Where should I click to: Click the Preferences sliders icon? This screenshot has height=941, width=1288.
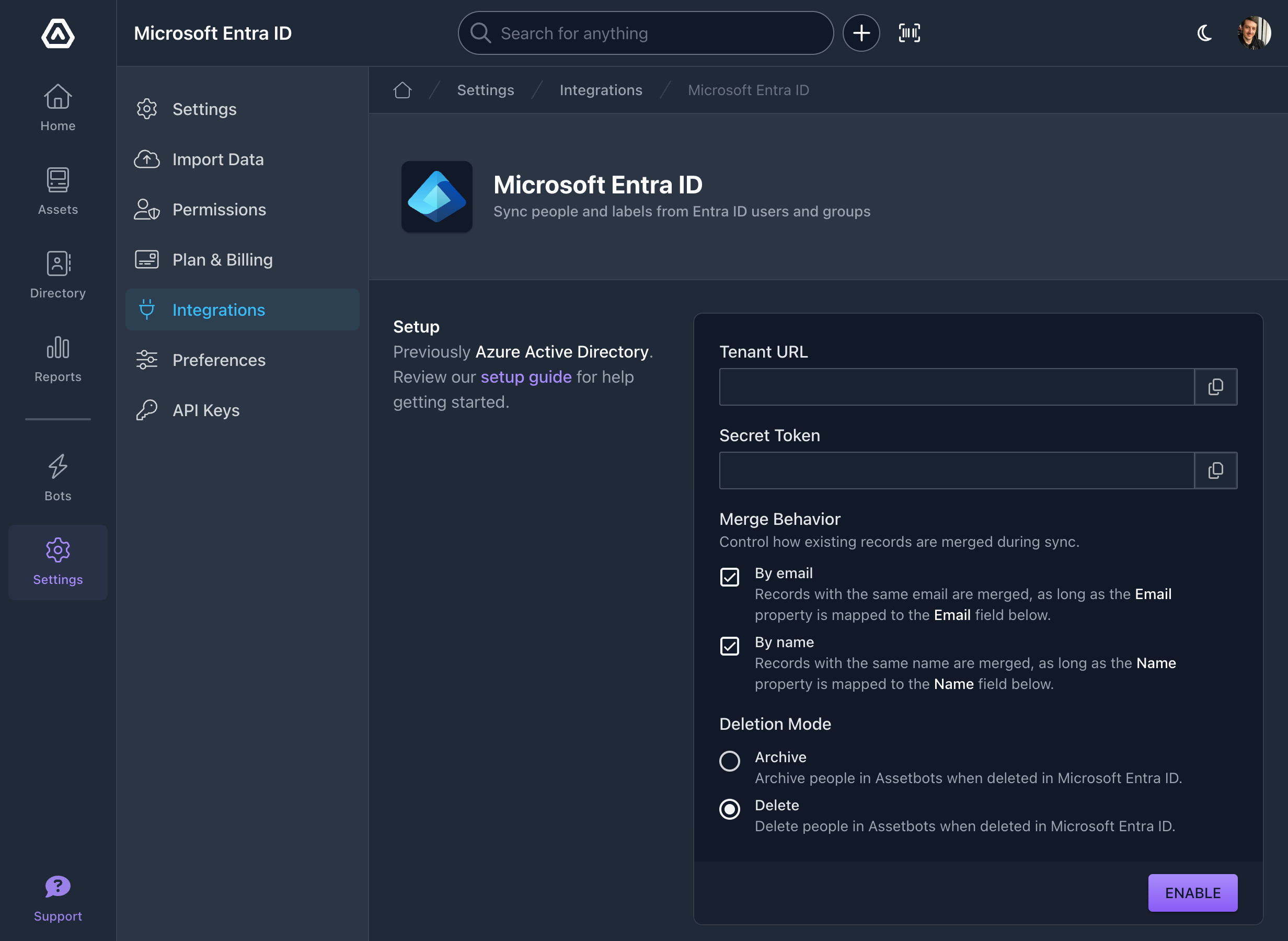coord(147,360)
